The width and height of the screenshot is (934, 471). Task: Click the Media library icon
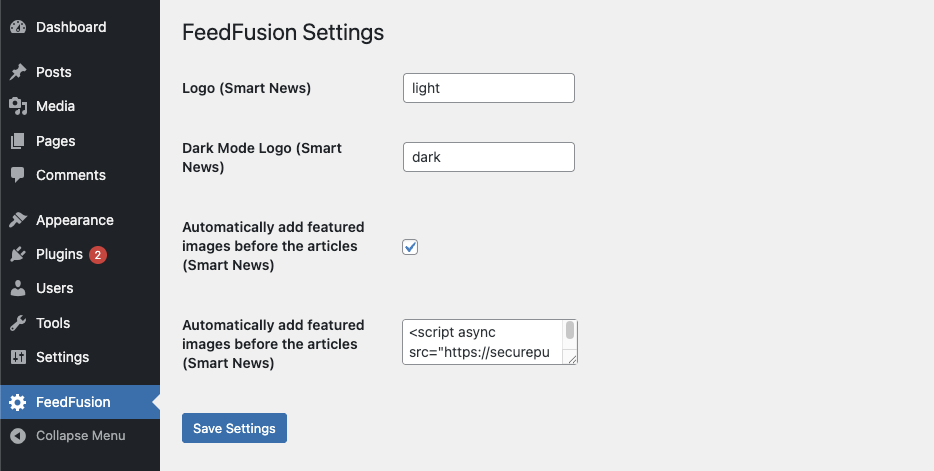(18, 106)
